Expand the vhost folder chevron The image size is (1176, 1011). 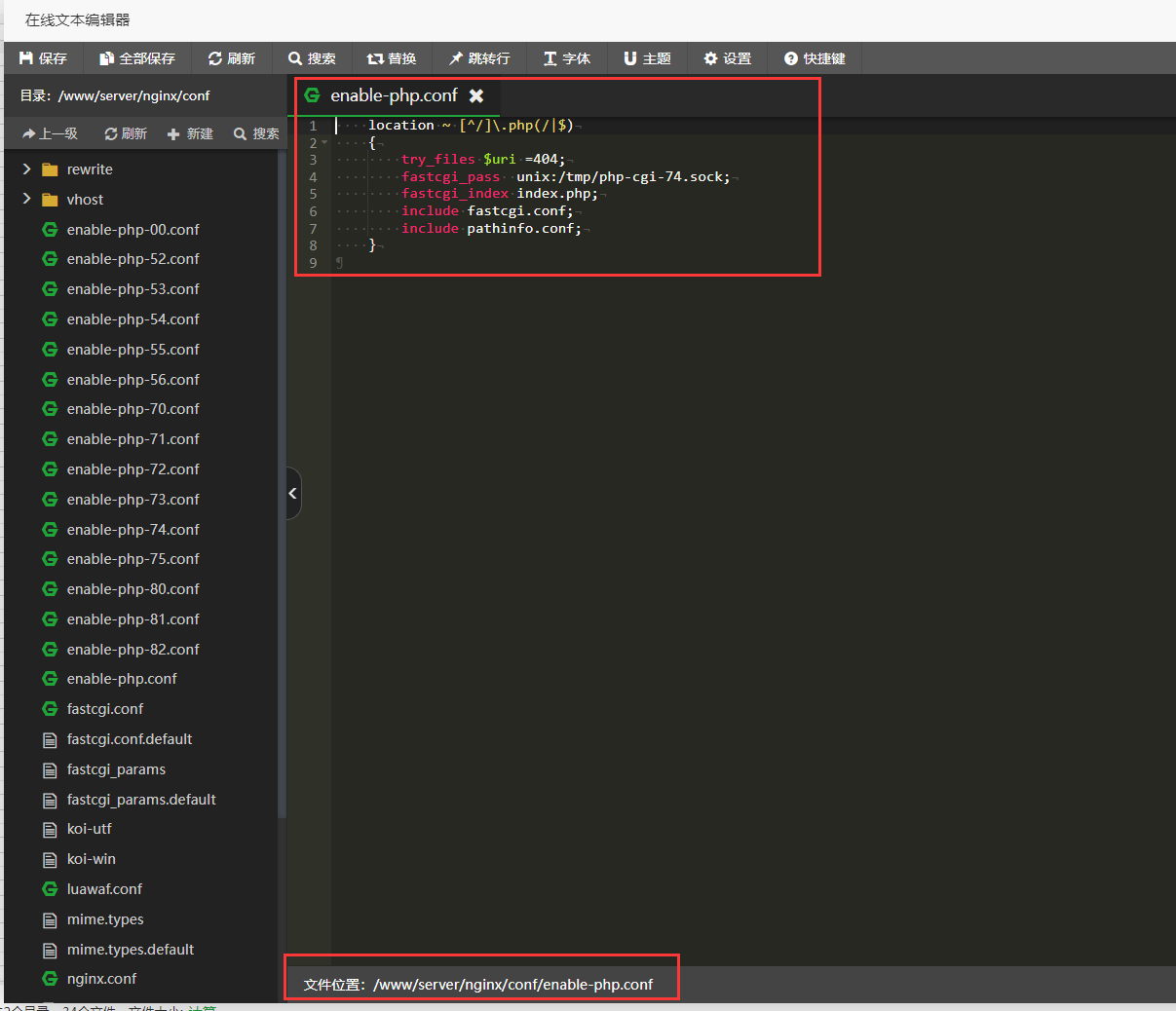tap(26, 199)
